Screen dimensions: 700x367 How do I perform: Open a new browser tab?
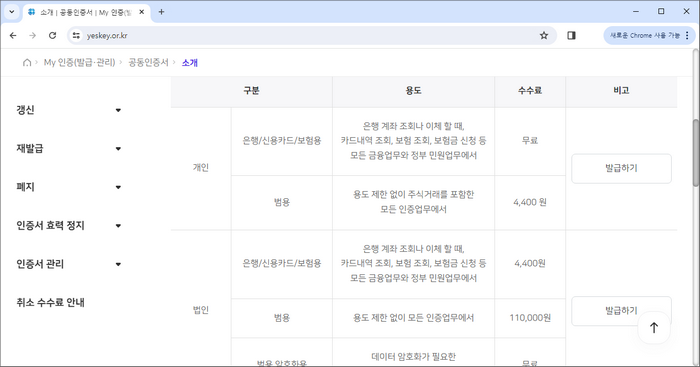pos(161,12)
